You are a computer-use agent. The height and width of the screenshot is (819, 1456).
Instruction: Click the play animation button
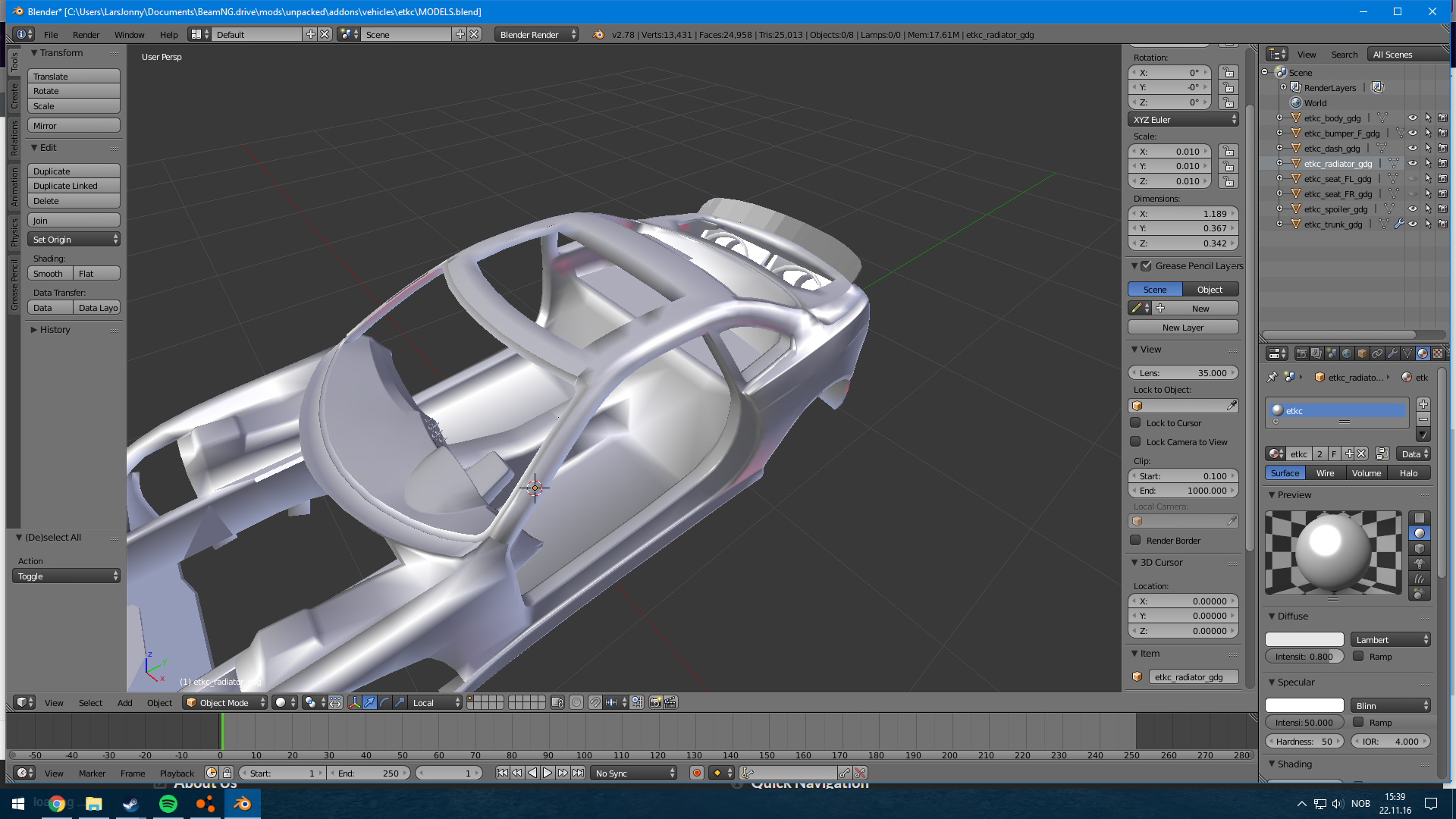point(548,773)
